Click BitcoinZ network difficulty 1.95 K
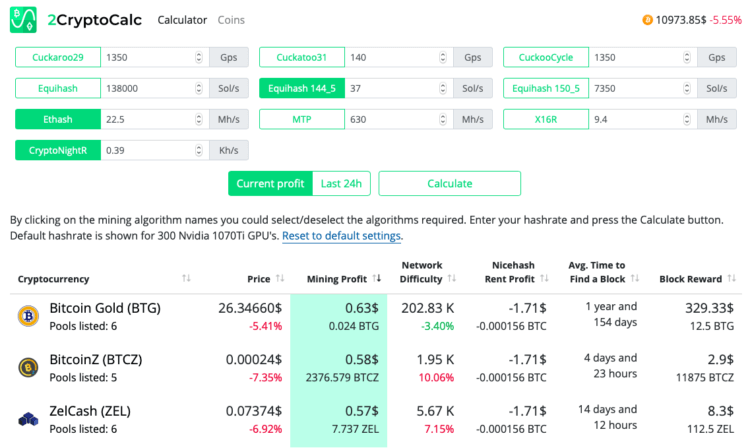The image size is (750, 448). [435, 360]
